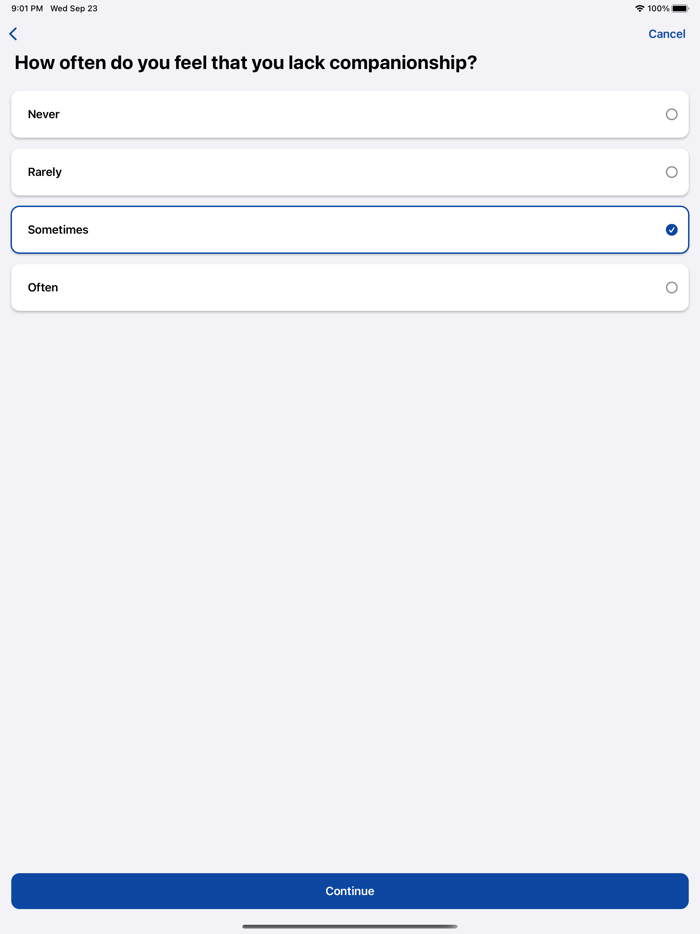The image size is (700, 934).
Task: Tap the Continue button
Action: [x=349, y=891]
